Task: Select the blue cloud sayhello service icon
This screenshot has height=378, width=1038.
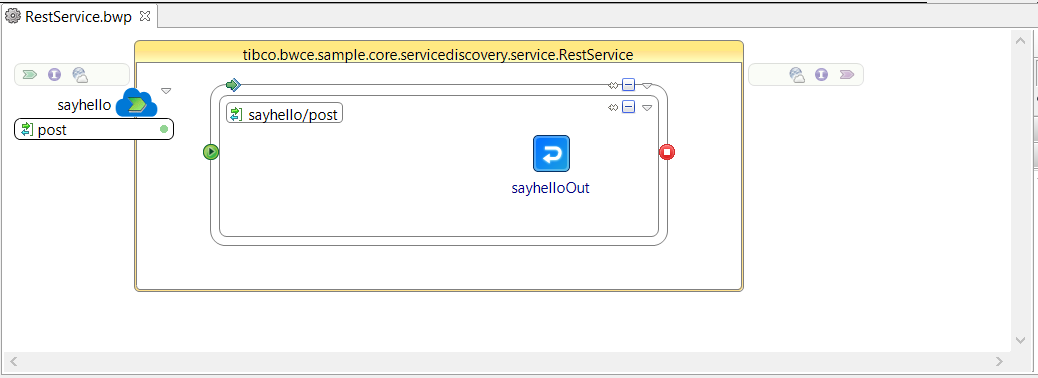Action: pyautogui.click(x=137, y=104)
